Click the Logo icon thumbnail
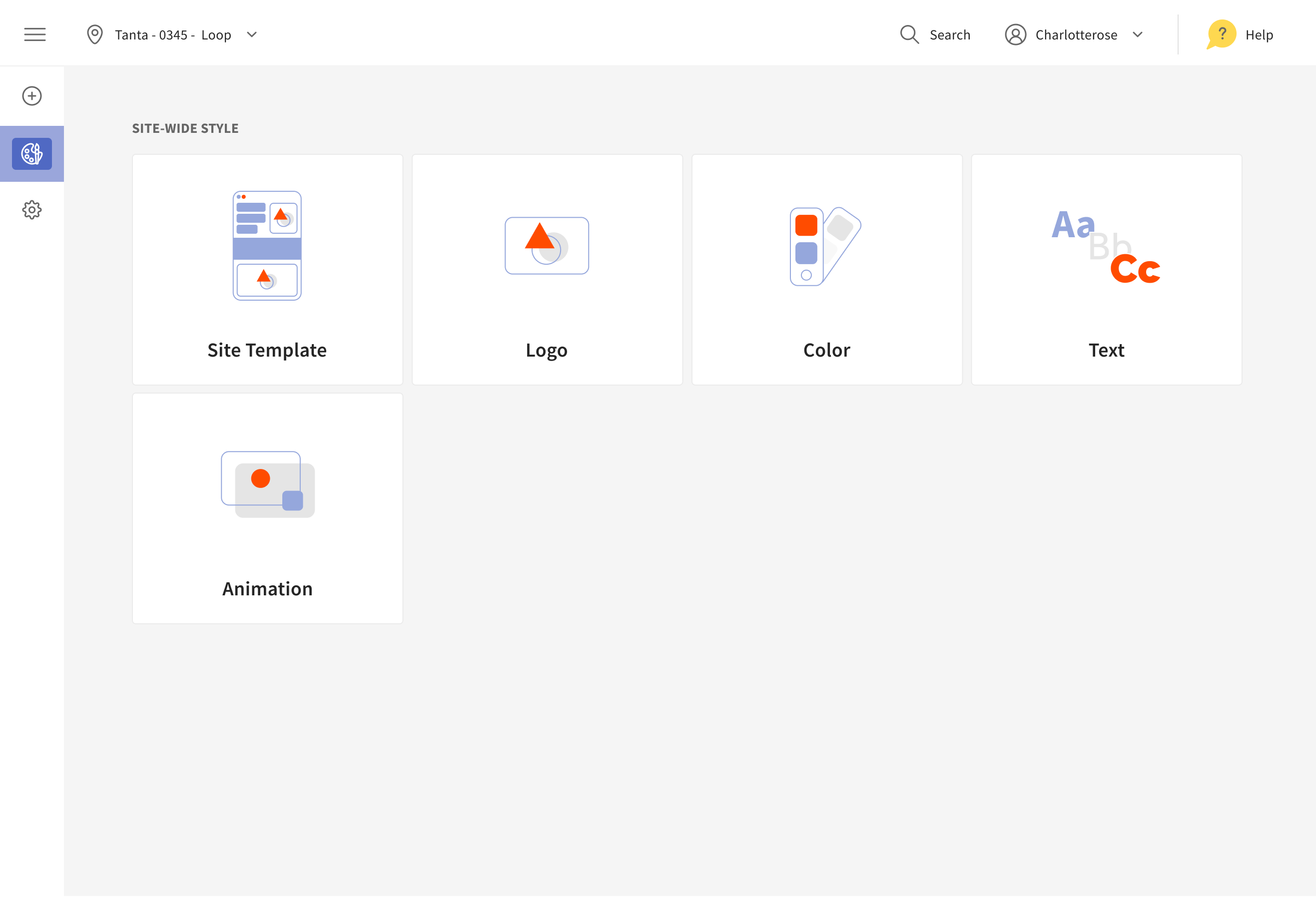The width and height of the screenshot is (1316, 899). pos(547,245)
